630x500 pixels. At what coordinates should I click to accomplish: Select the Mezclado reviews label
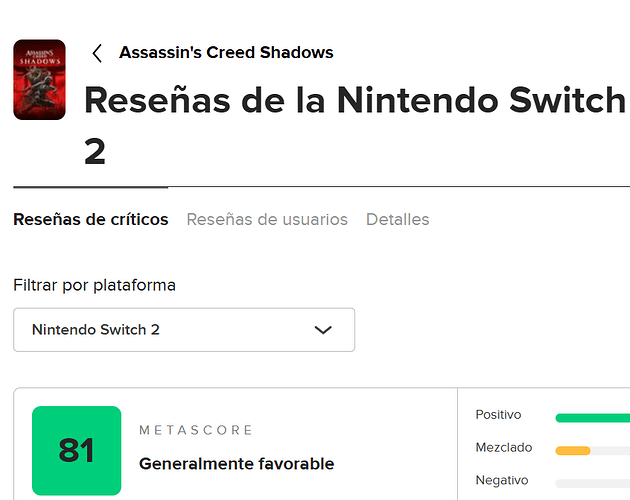pyautogui.click(x=503, y=447)
